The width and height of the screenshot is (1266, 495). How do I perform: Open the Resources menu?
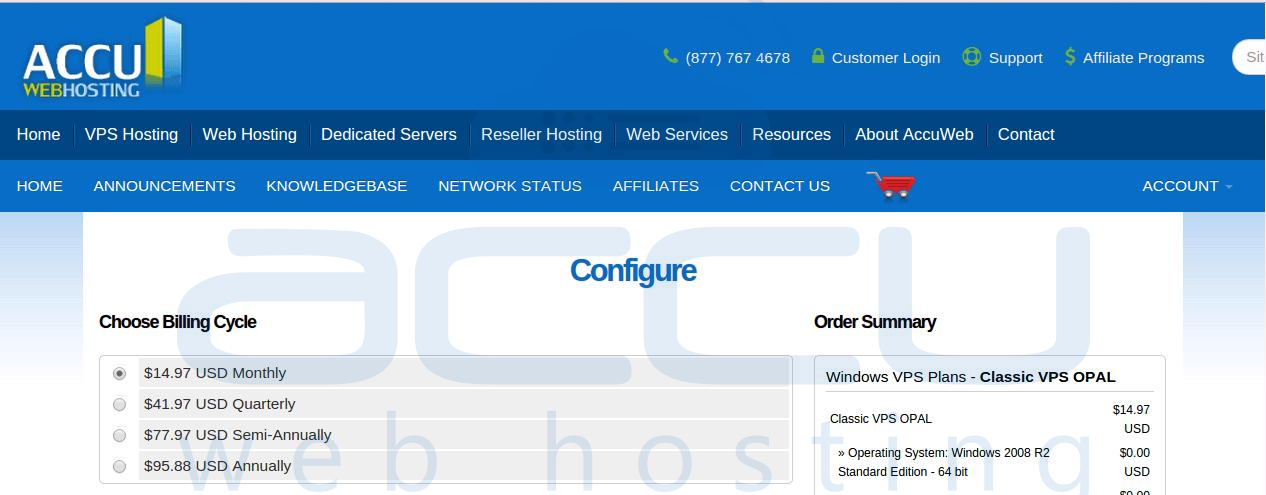point(791,134)
